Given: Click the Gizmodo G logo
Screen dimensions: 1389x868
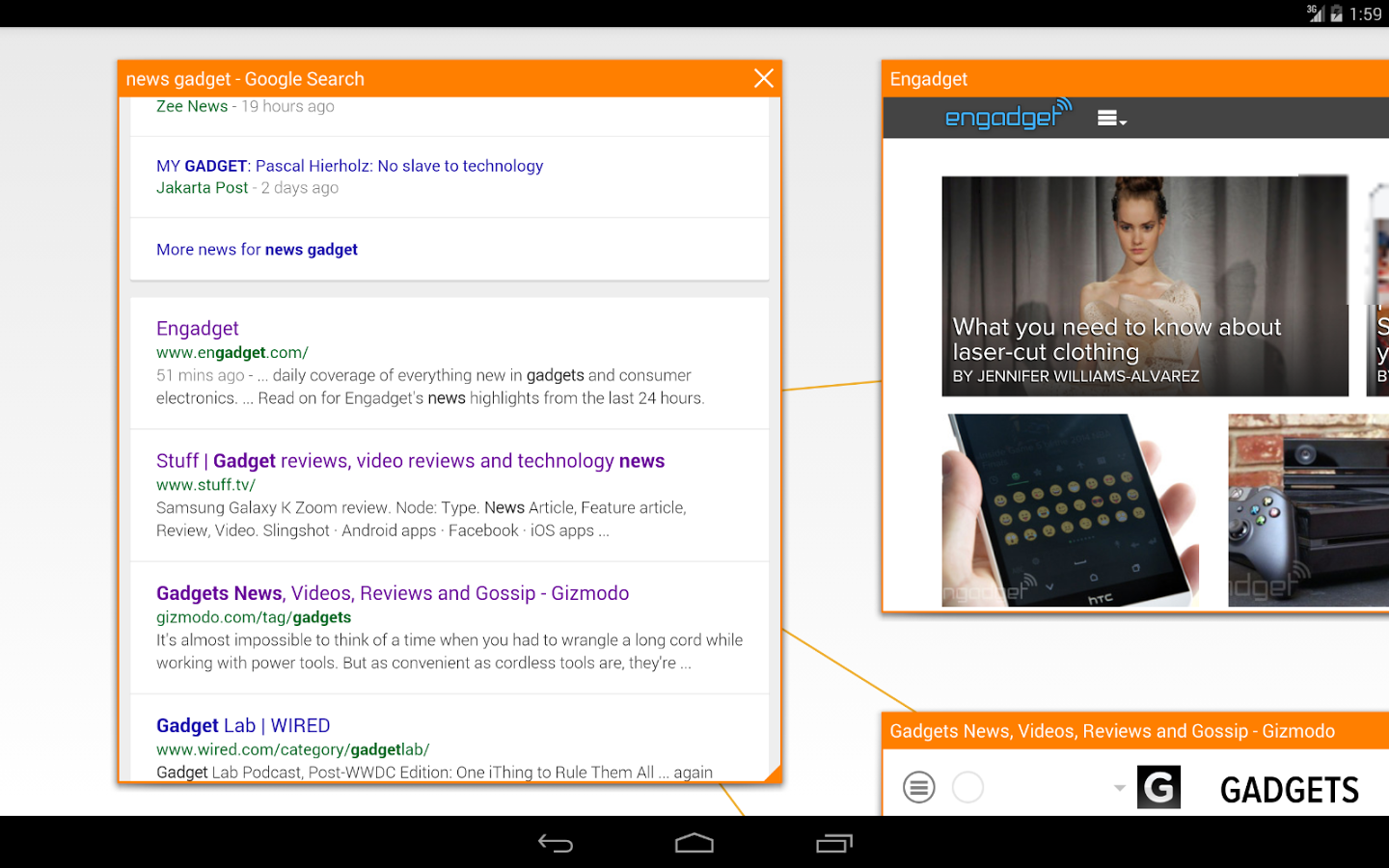Looking at the screenshot, I should pyautogui.click(x=1158, y=787).
